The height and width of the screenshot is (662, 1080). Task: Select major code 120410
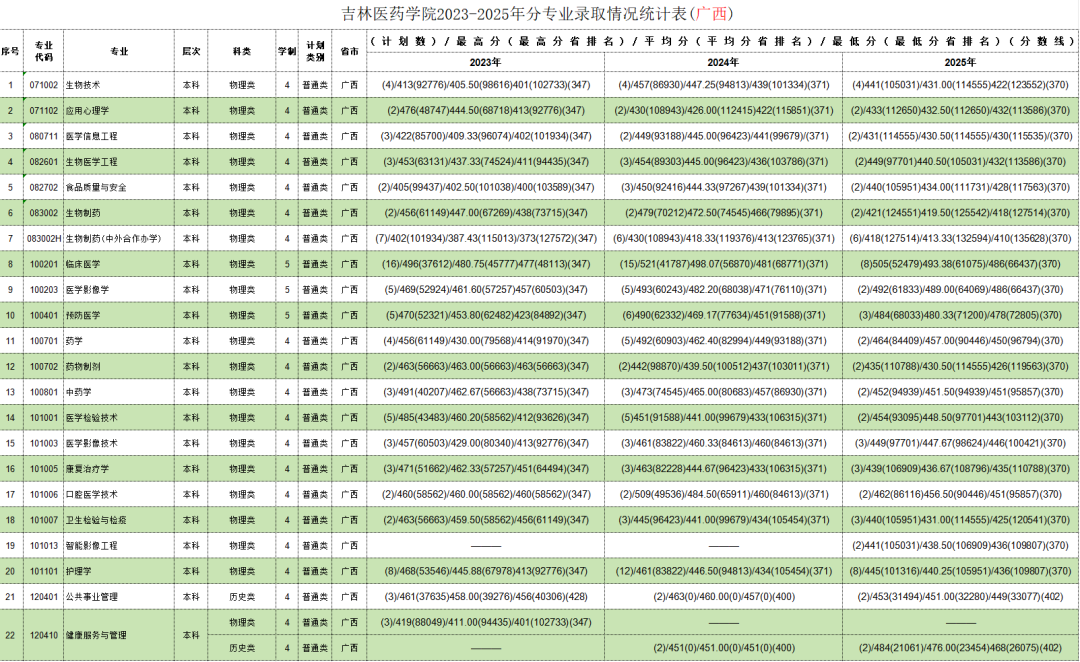pyautogui.click(x=43, y=635)
